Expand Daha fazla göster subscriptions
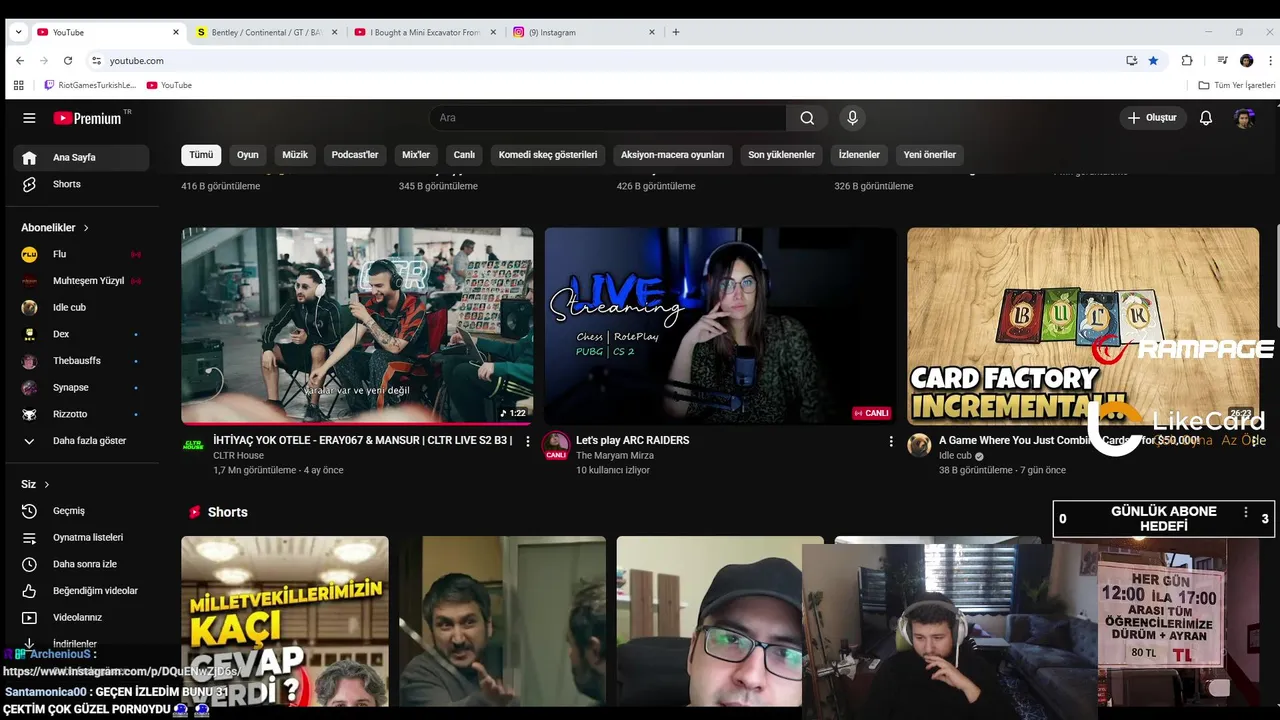Image resolution: width=1280 pixels, height=720 pixels. pos(81,441)
